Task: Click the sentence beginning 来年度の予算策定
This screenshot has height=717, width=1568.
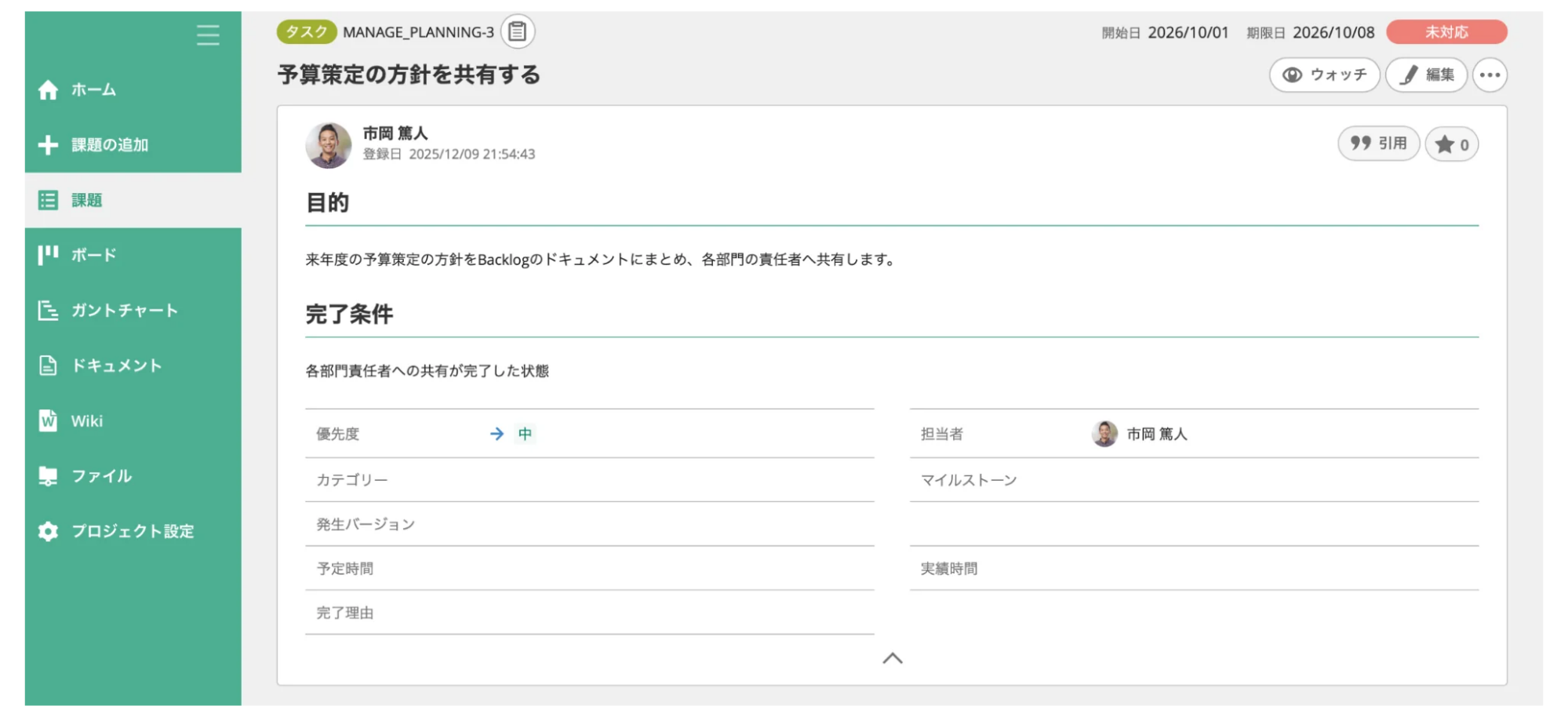Action: (602, 260)
